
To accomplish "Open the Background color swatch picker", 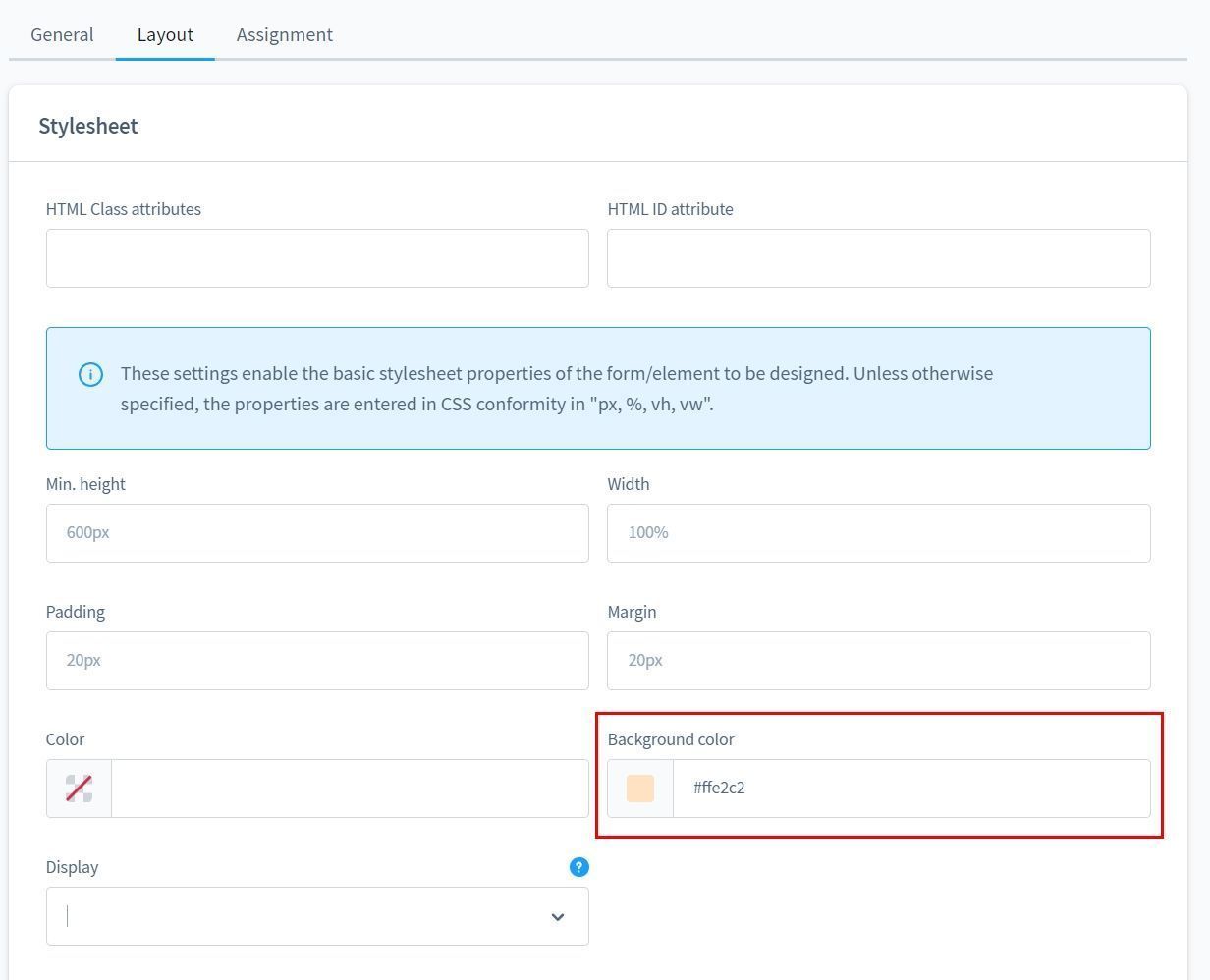I will click(x=640, y=788).
